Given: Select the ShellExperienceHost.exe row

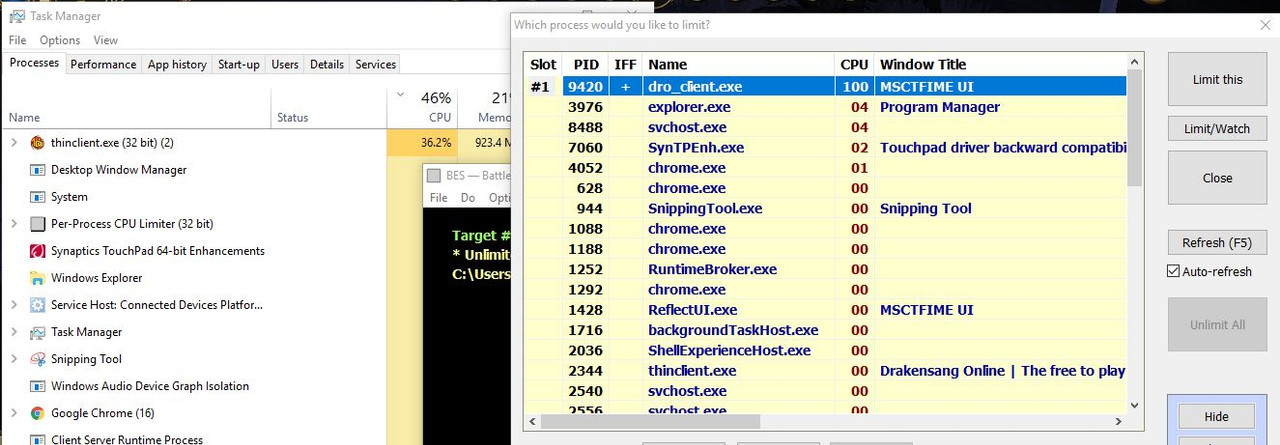Looking at the screenshot, I should coord(826,351).
